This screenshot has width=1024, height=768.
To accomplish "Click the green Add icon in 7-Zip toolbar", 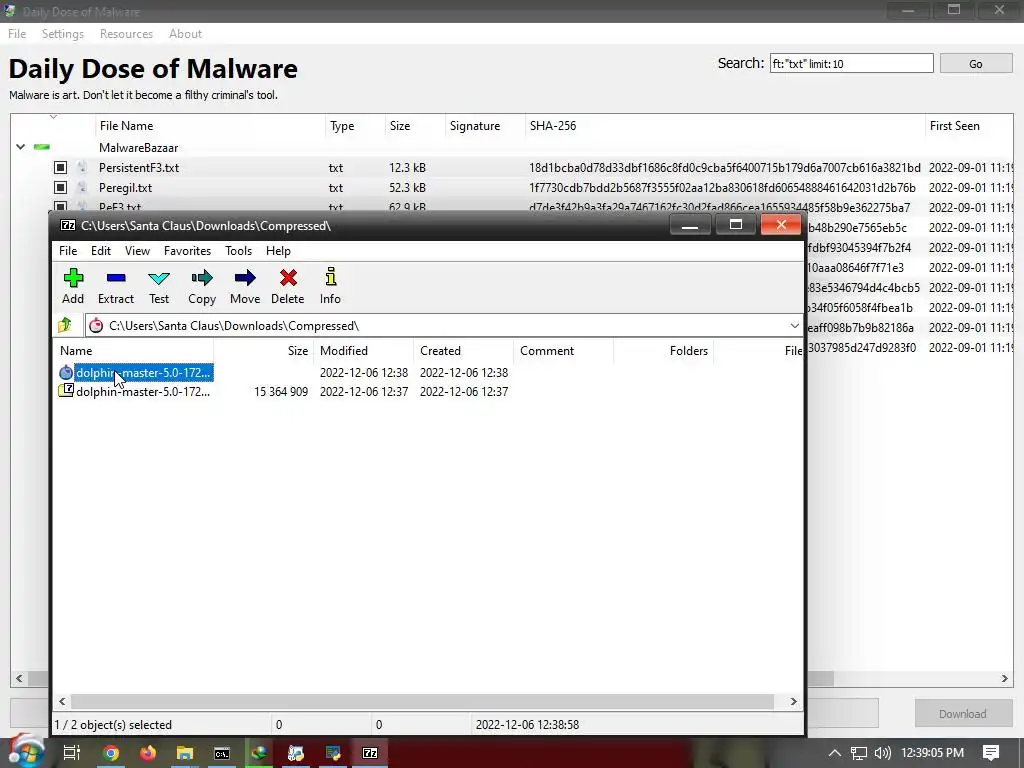I will point(73,278).
